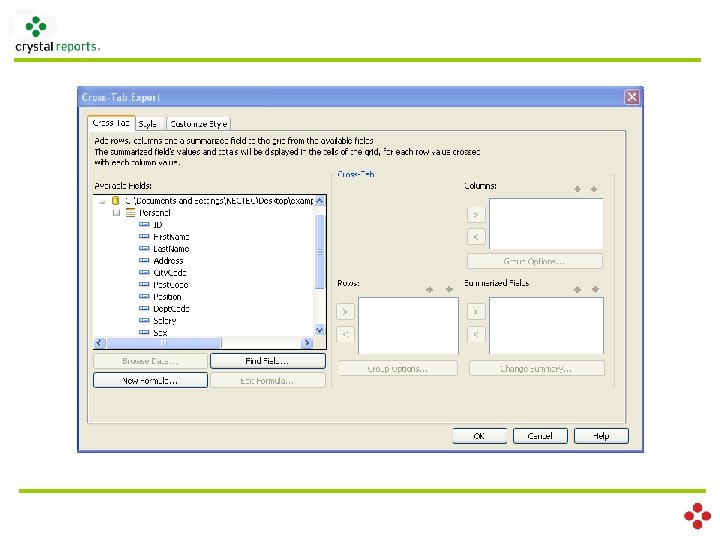Viewport: 720px width, 540px height.
Task: Open the Customize Style tab
Action: coord(198,124)
